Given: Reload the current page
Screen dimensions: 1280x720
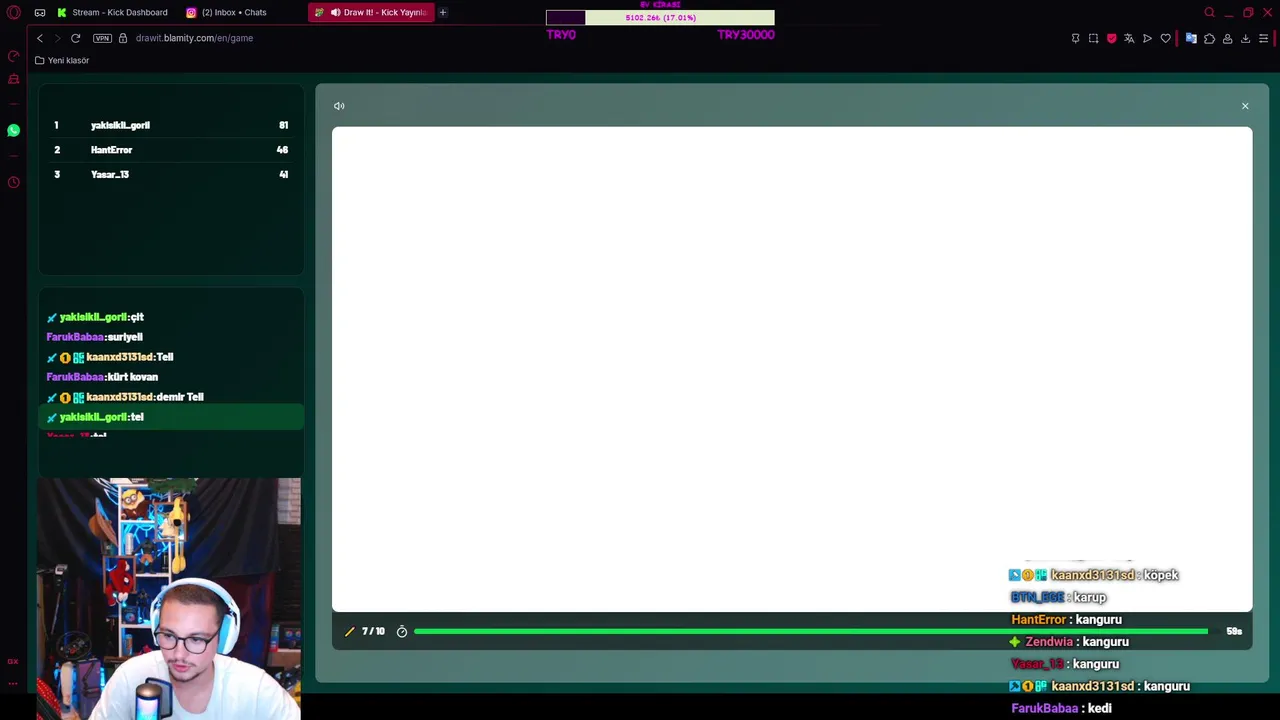Looking at the screenshot, I should click(75, 38).
